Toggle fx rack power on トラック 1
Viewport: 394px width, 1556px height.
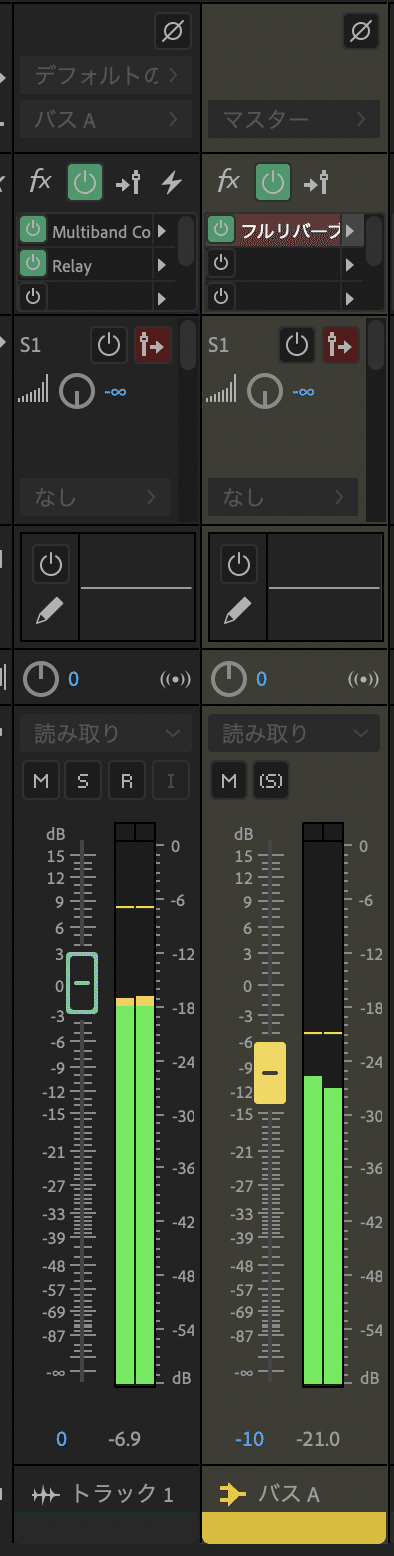coord(85,182)
